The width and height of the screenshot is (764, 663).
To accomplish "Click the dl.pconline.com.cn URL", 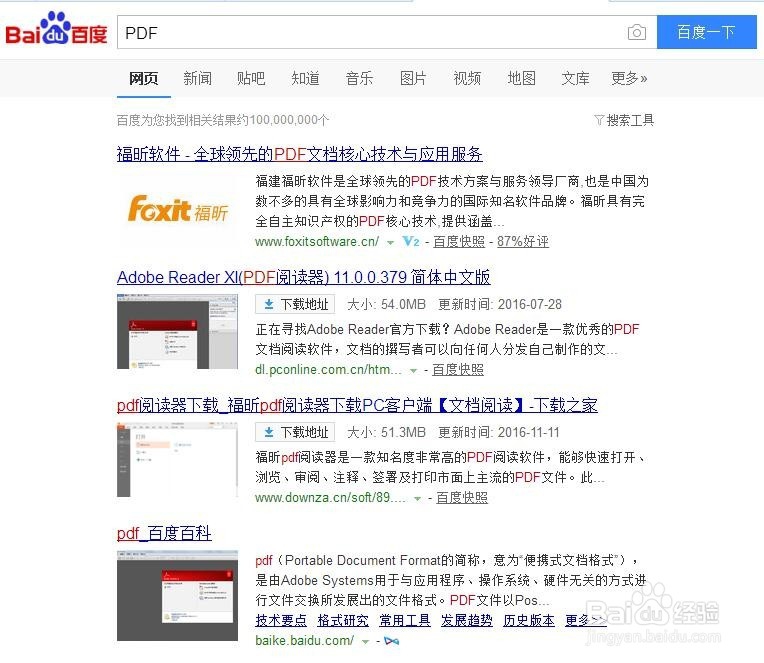I will point(328,370).
